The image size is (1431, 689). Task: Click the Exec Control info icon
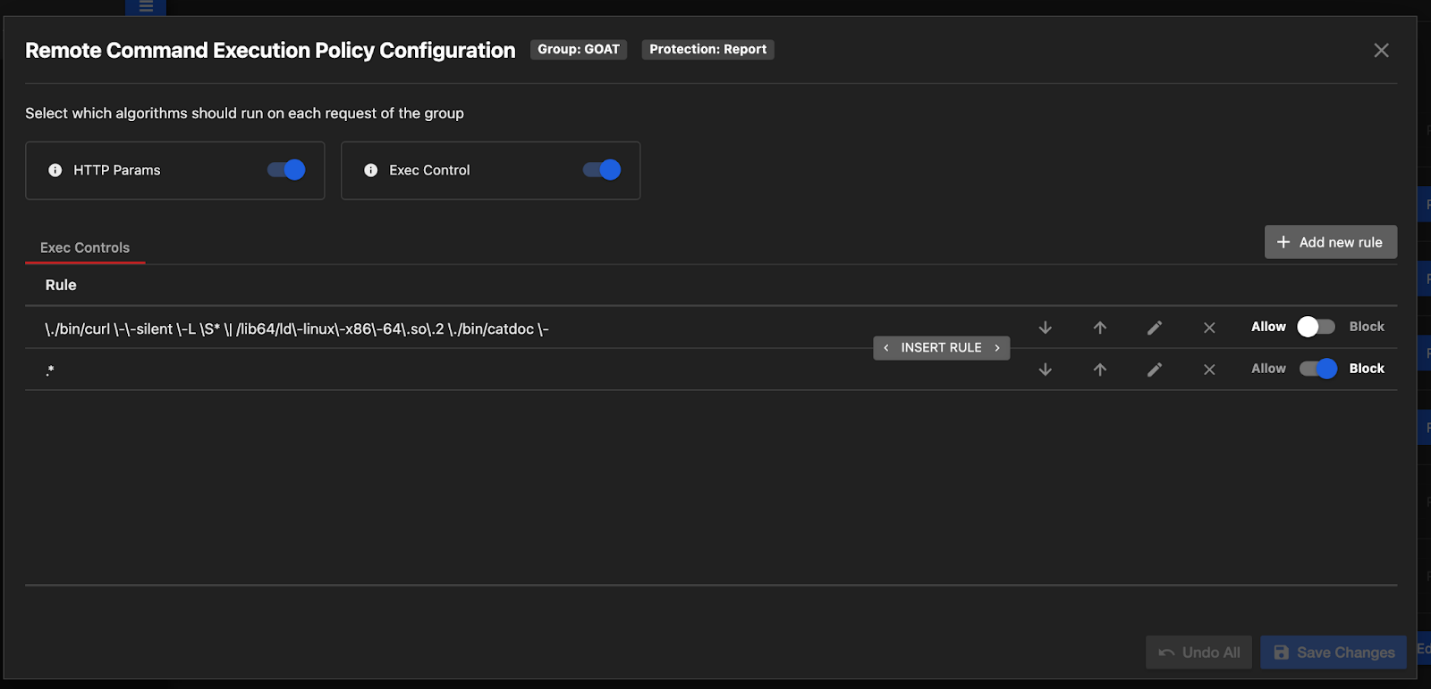click(371, 171)
